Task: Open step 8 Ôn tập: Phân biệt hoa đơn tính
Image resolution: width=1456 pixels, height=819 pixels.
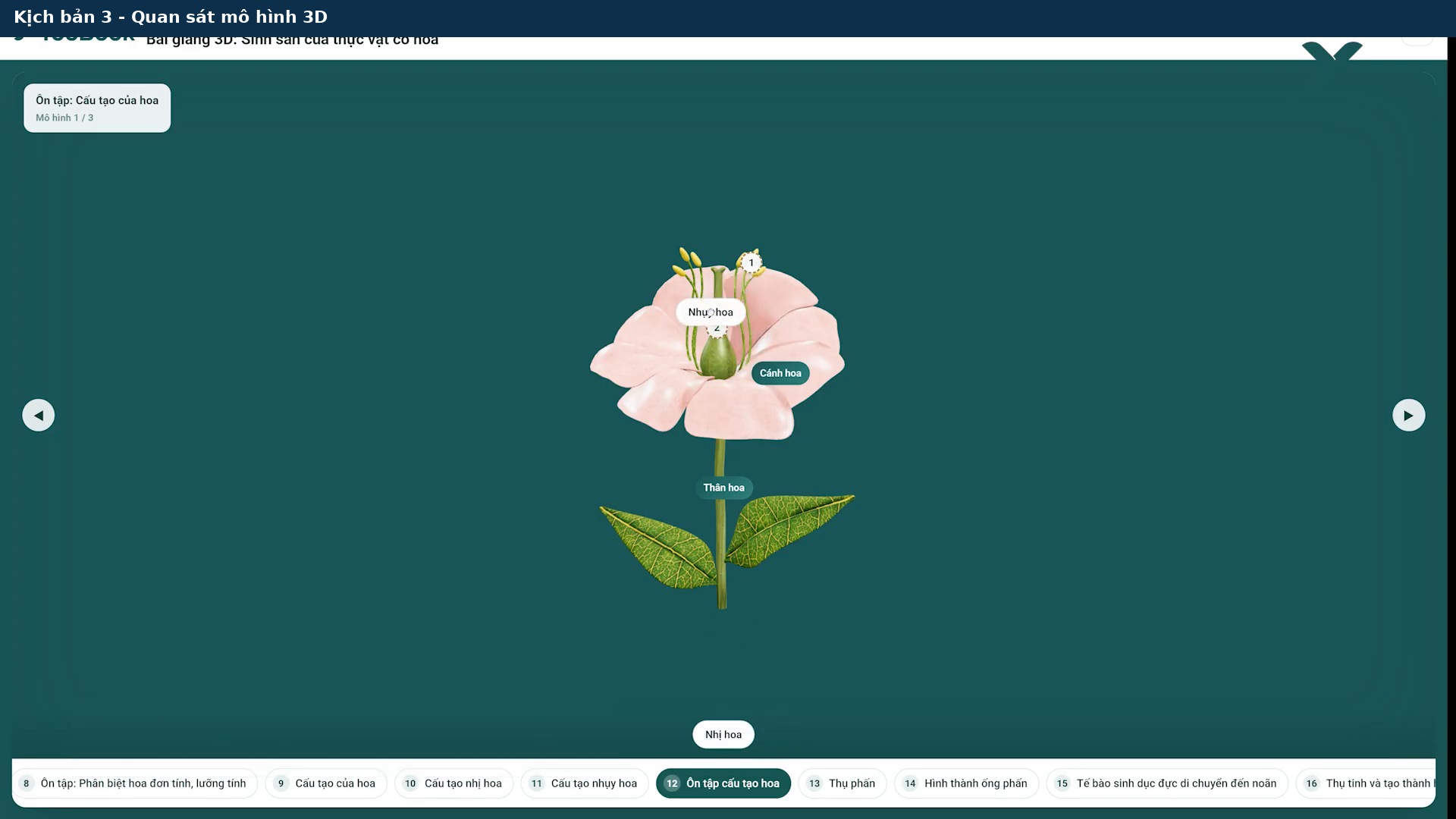Action: [x=134, y=783]
